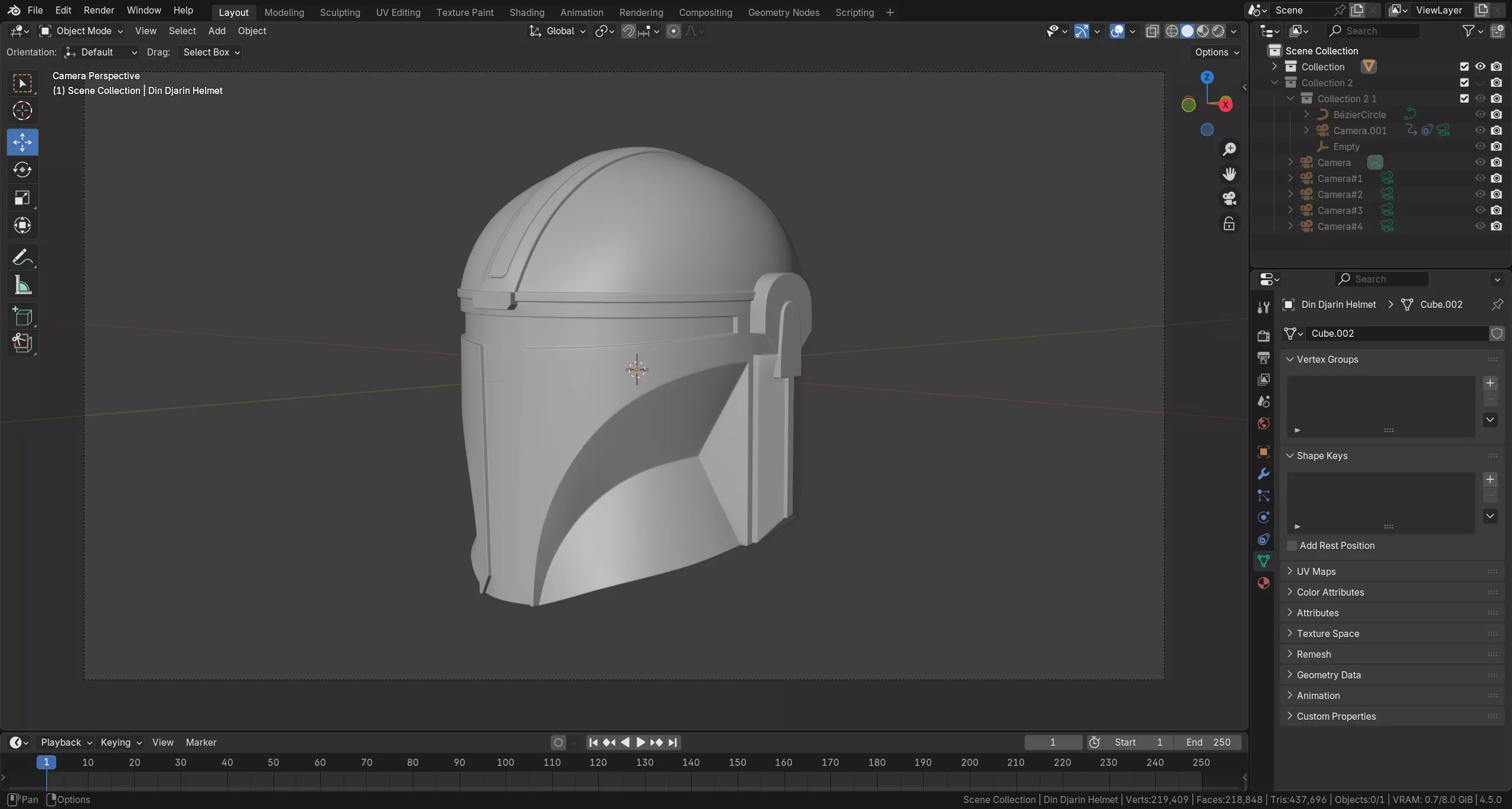This screenshot has height=809, width=1512.
Task: Play the animation forward
Action: tap(641, 742)
